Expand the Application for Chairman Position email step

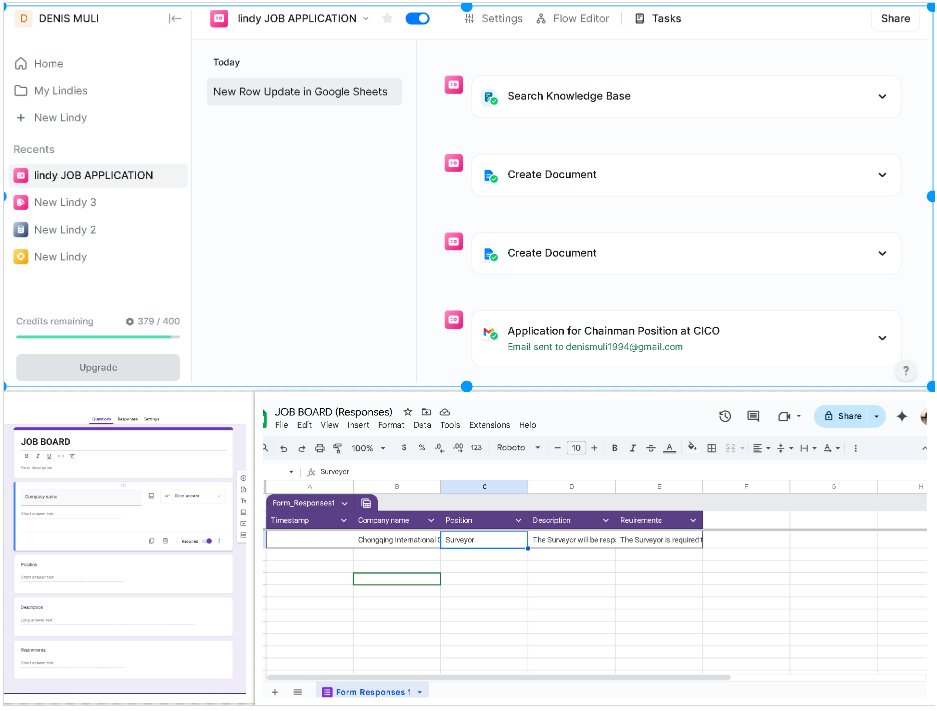point(882,338)
